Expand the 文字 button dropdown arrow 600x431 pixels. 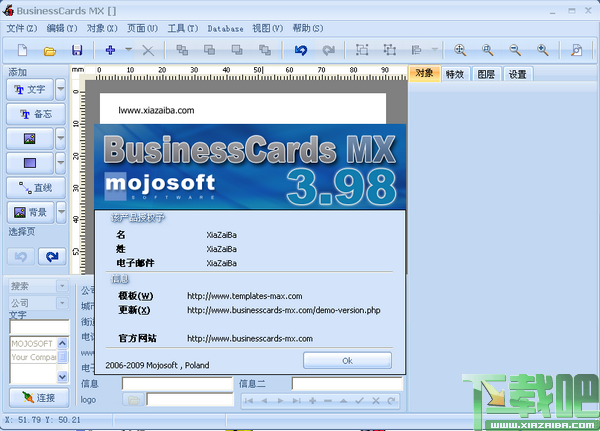click(x=60, y=89)
